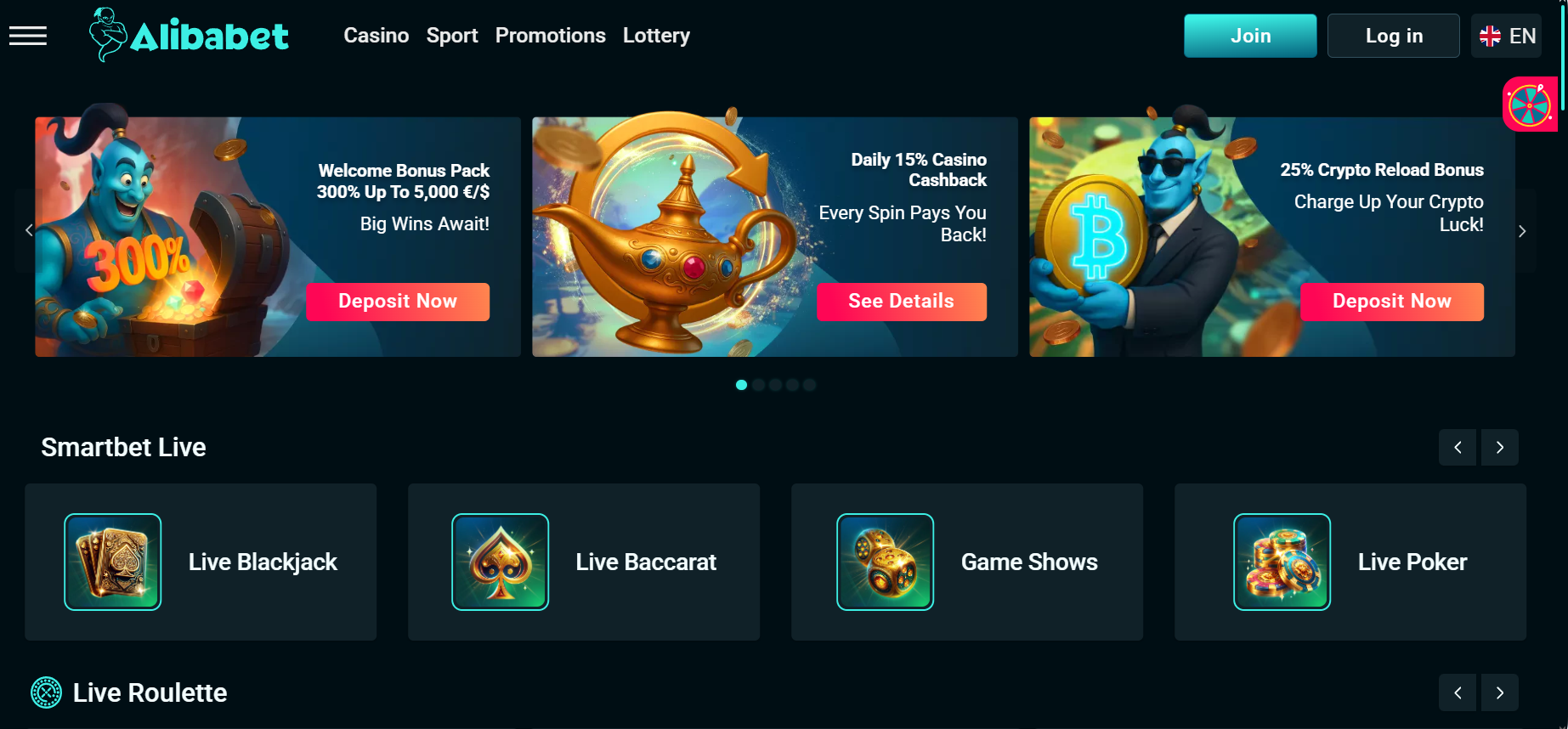Select the second carousel pagination dot
The image size is (1568, 729).
tap(758, 385)
